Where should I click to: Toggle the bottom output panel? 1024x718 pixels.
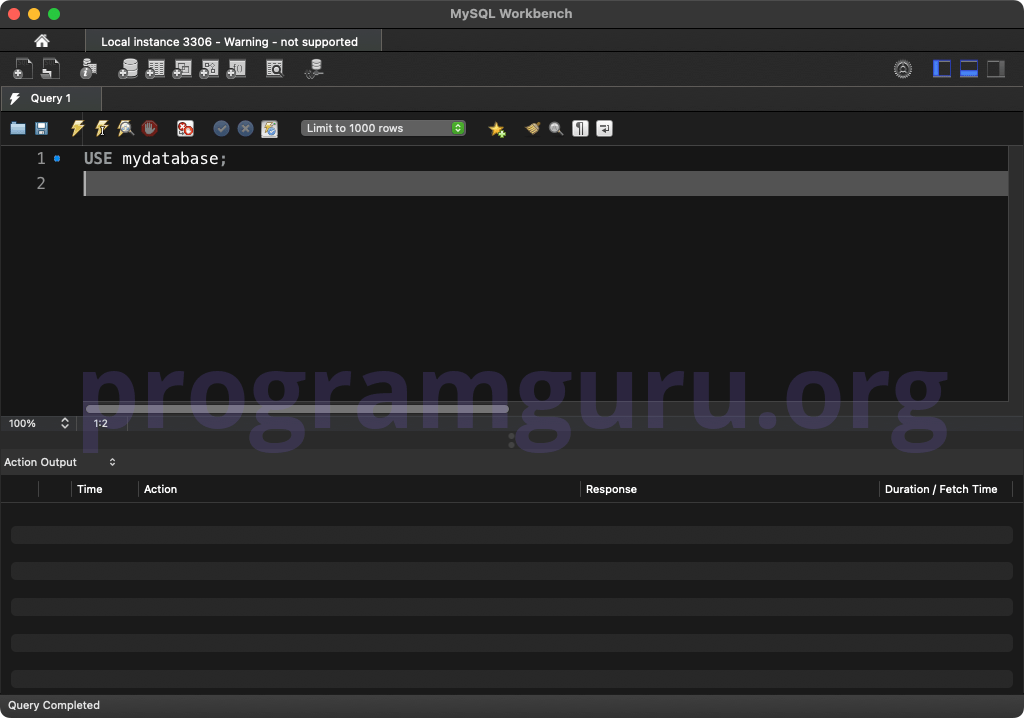pos(968,69)
